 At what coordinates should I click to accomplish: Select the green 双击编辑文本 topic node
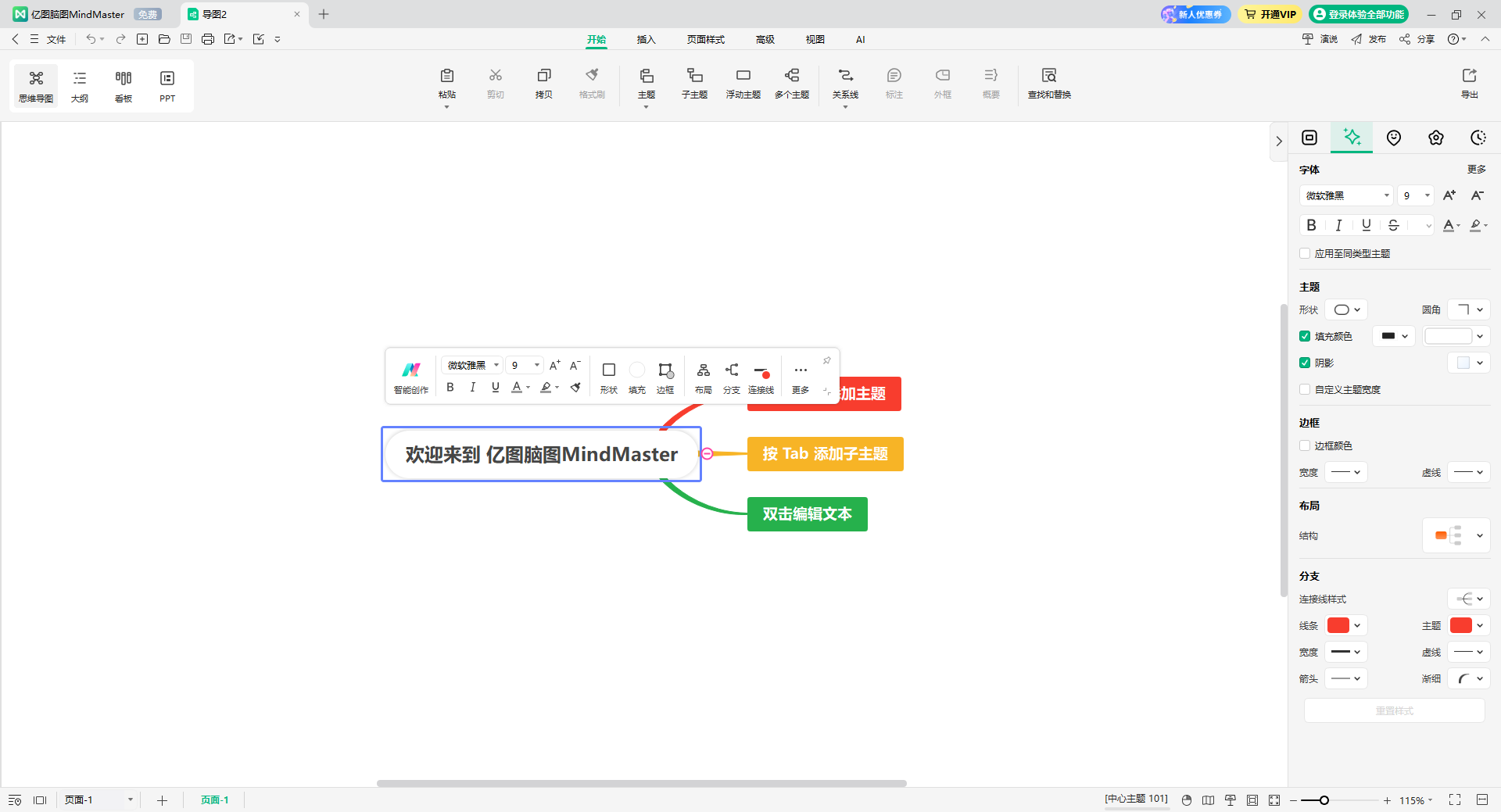point(808,514)
